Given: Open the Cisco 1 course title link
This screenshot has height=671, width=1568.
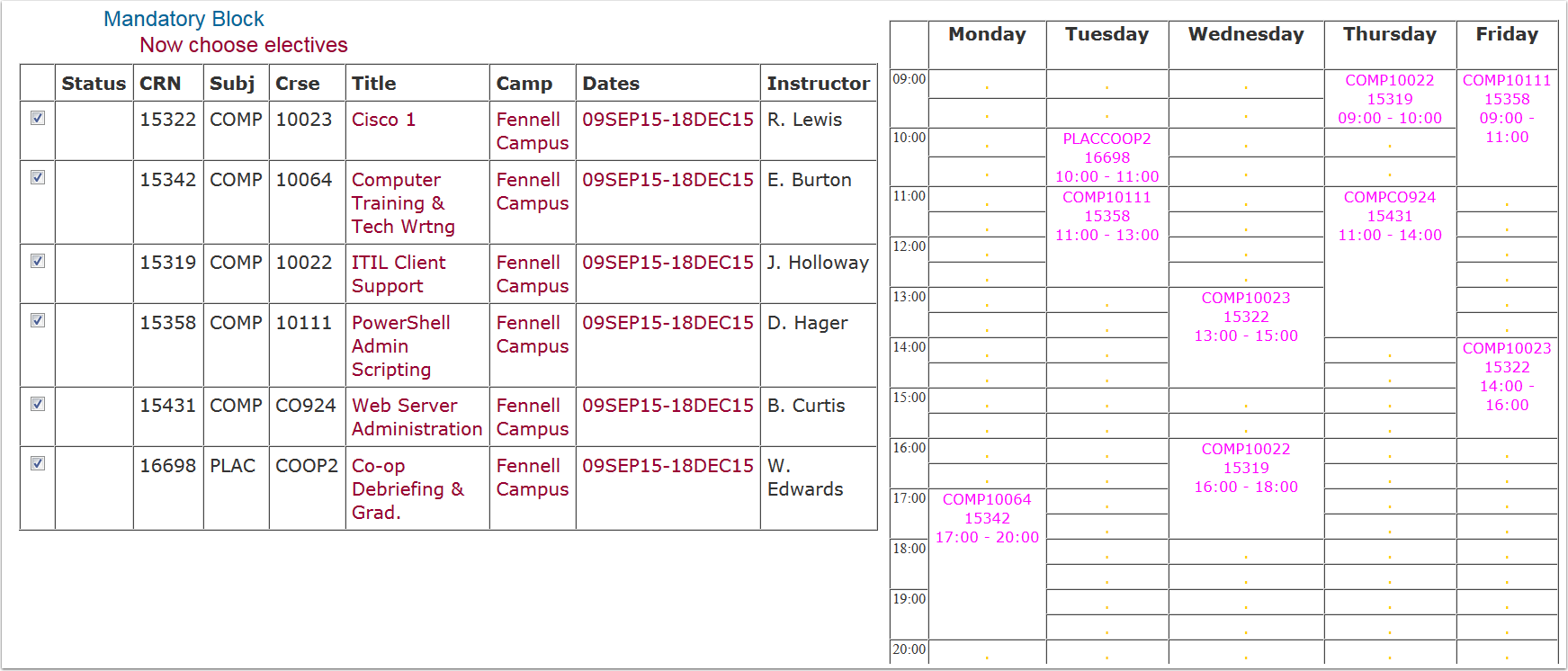Looking at the screenshot, I should [x=383, y=120].
